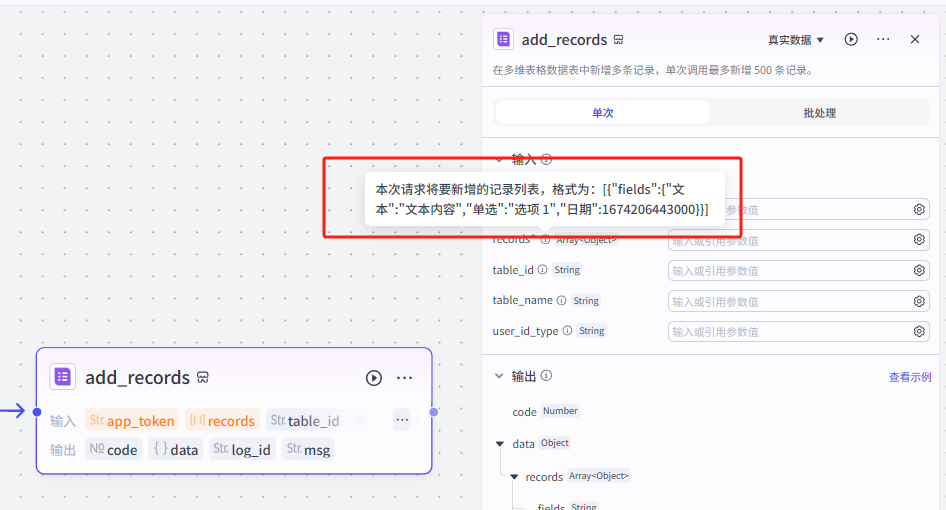Click plugin badge icon on canvas node title
946x510 pixels.
point(203,378)
